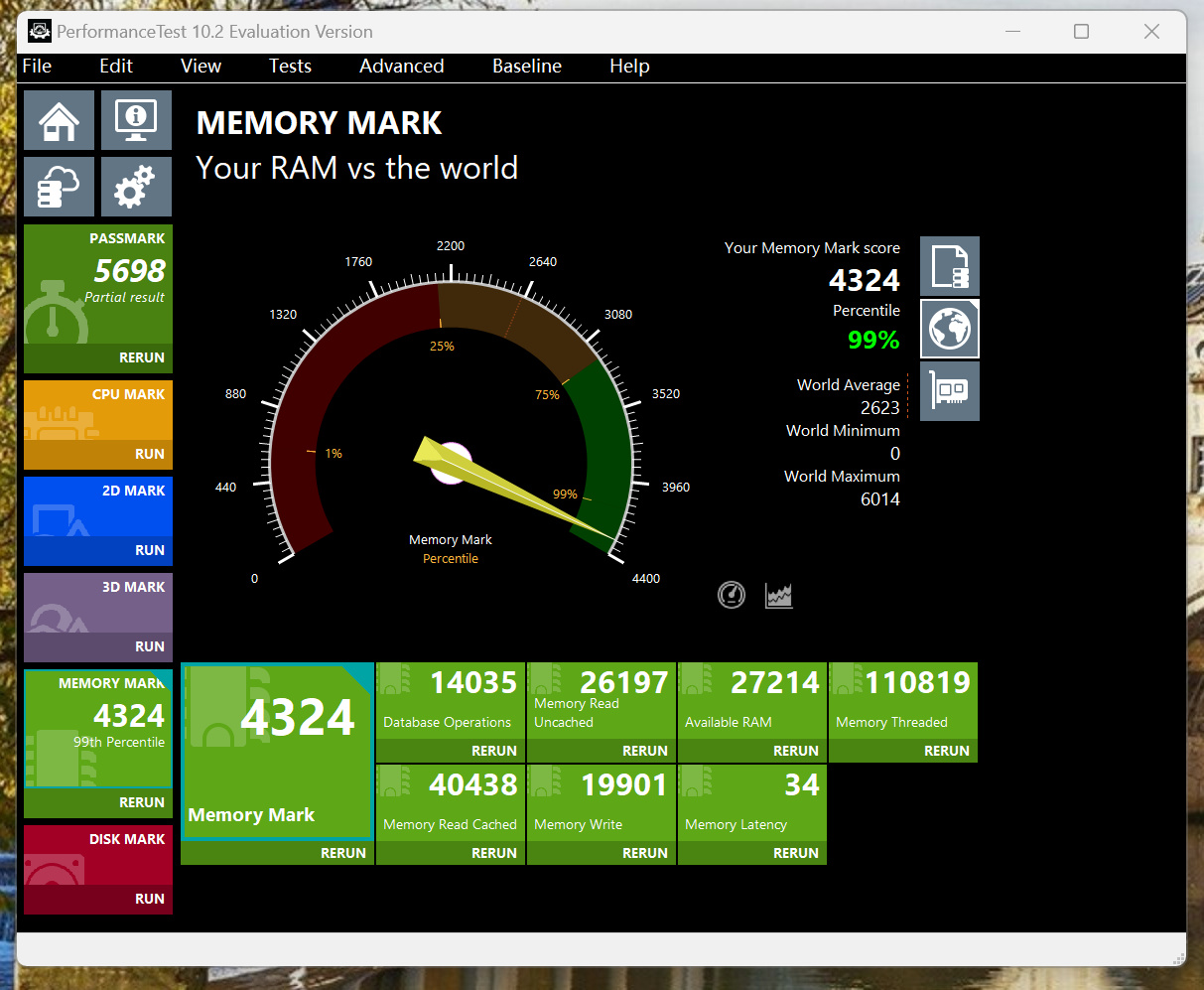Run the Disk Mark test
This screenshot has width=1204, height=990.
[98, 899]
